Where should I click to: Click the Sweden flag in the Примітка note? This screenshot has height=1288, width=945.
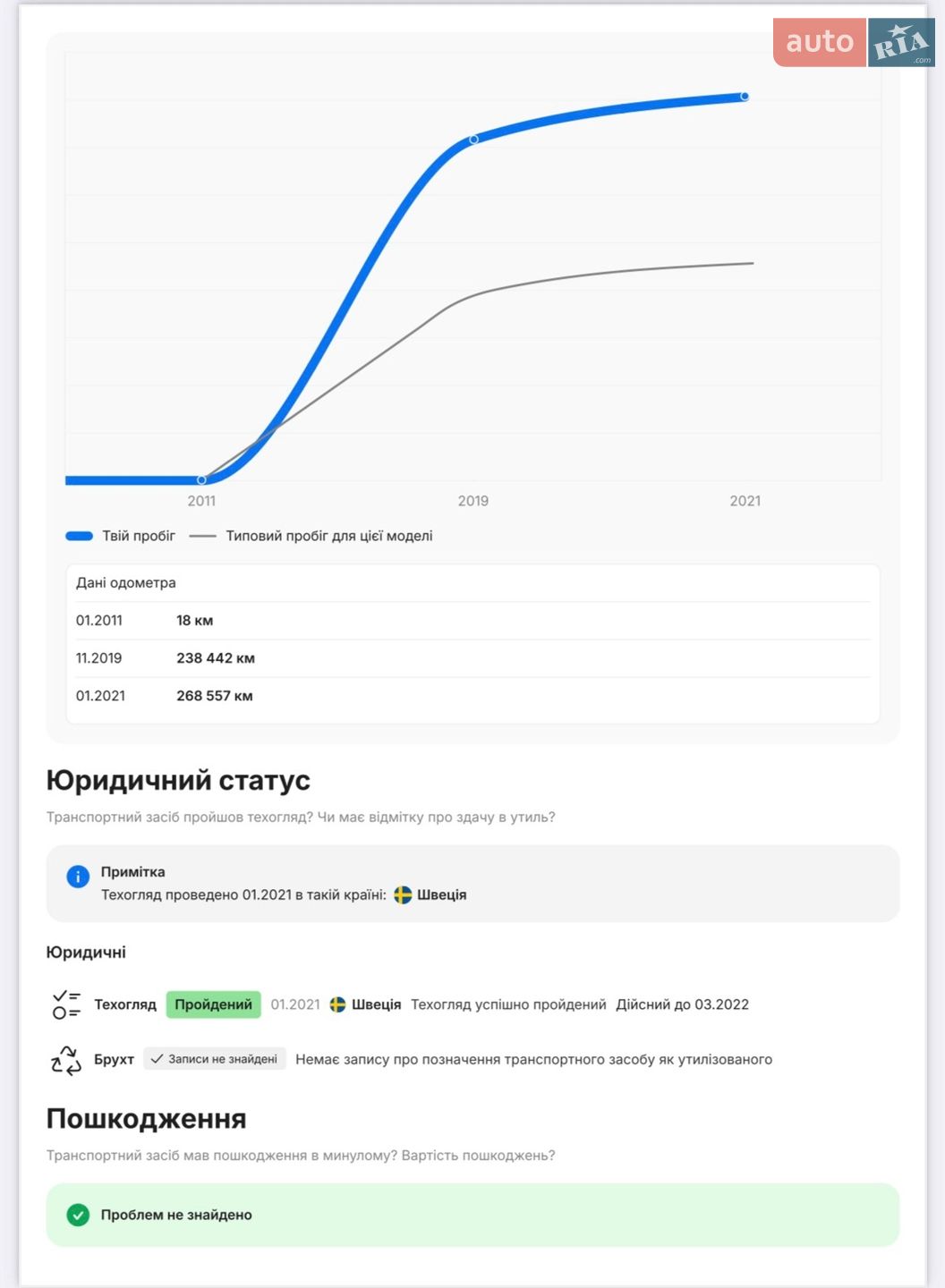click(403, 894)
